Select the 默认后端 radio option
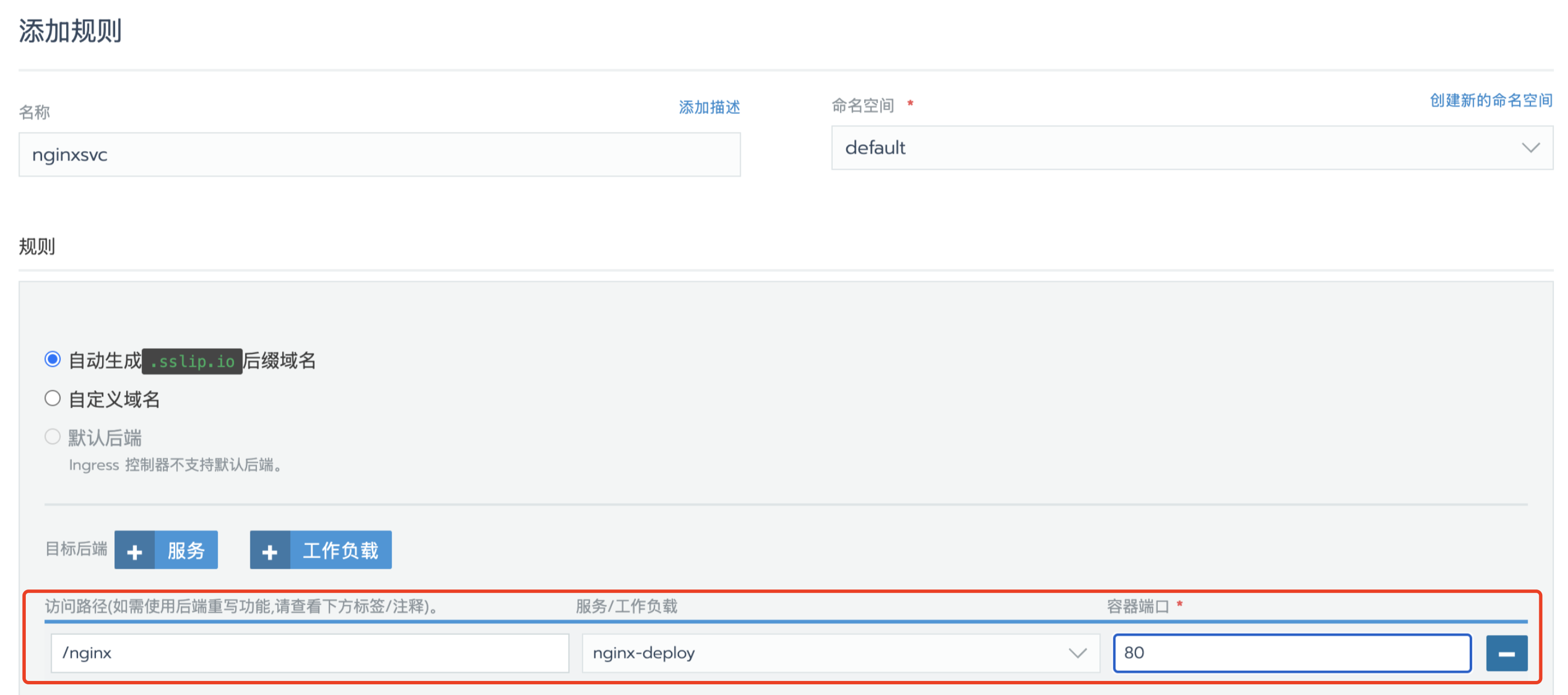1568x695 pixels. (x=53, y=437)
